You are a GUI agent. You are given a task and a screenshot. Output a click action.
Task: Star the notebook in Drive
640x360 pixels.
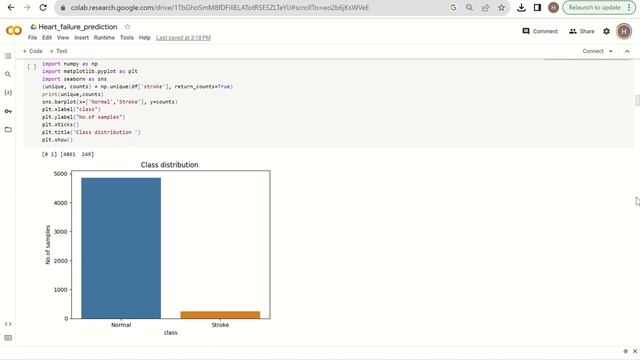[127, 27]
